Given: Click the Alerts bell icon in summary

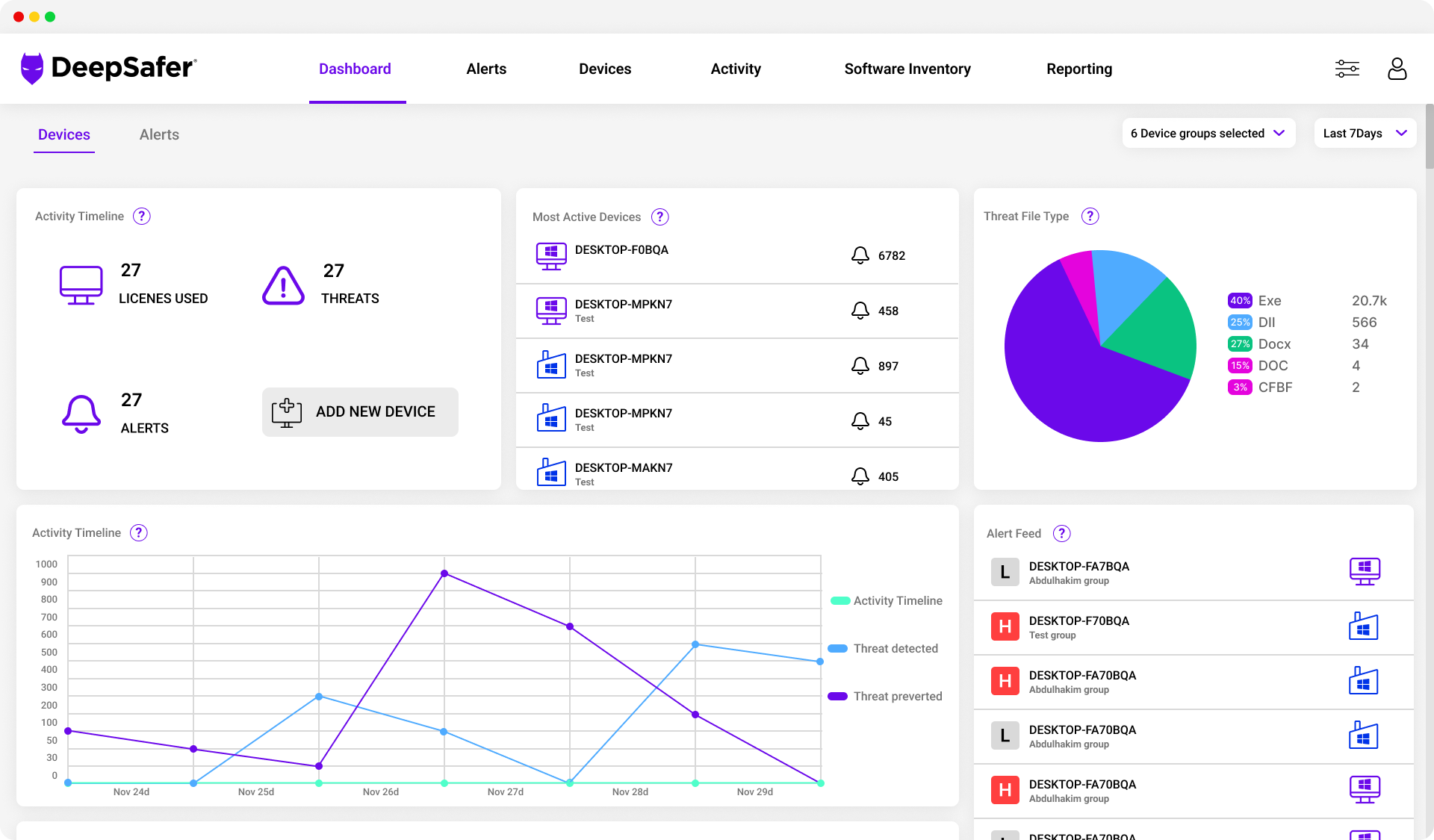Looking at the screenshot, I should tap(81, 414).
